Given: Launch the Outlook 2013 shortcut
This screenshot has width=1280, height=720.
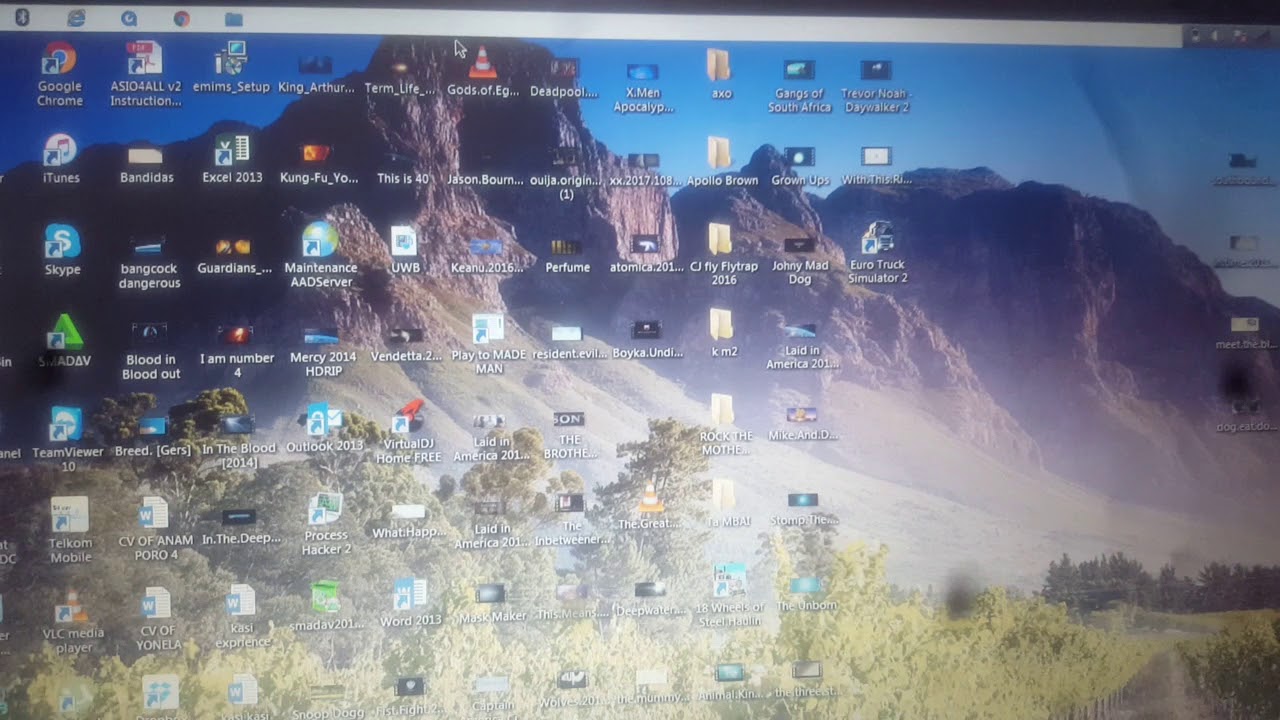Looking at the screenshot, I should [324, 428].
